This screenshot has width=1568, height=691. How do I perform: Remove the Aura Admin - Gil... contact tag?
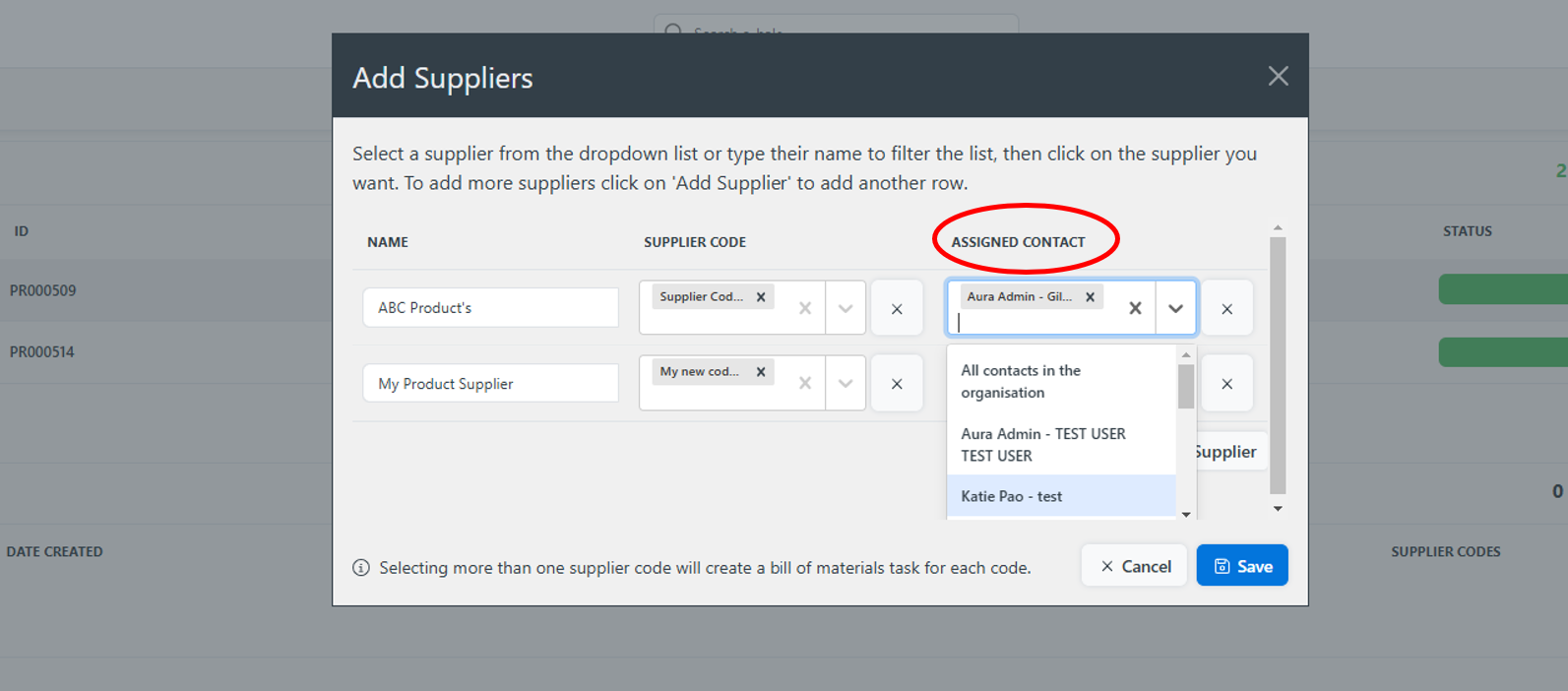click(1090, 296)
